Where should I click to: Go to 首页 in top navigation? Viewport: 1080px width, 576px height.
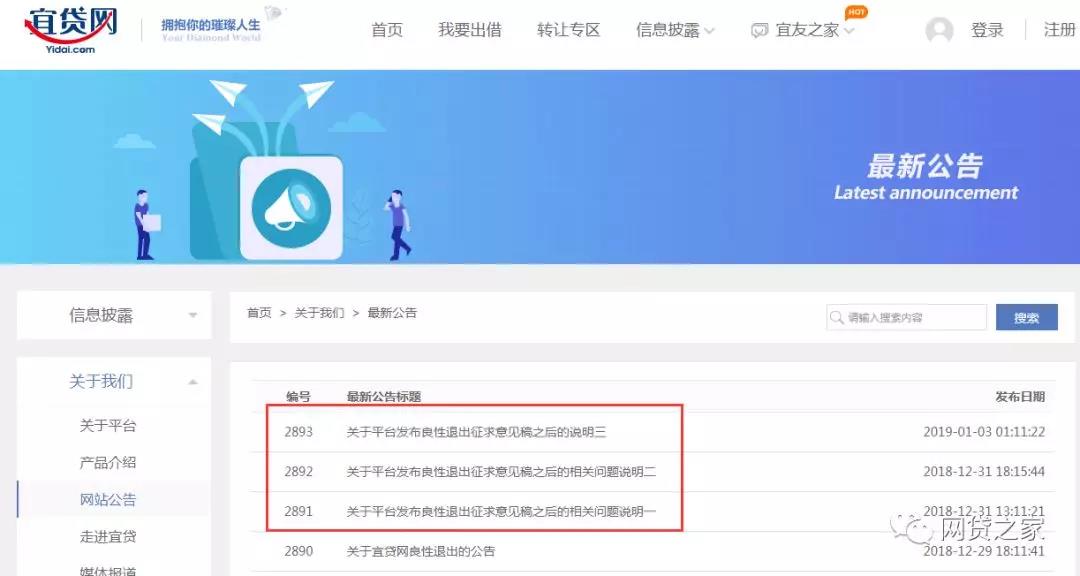387,30
